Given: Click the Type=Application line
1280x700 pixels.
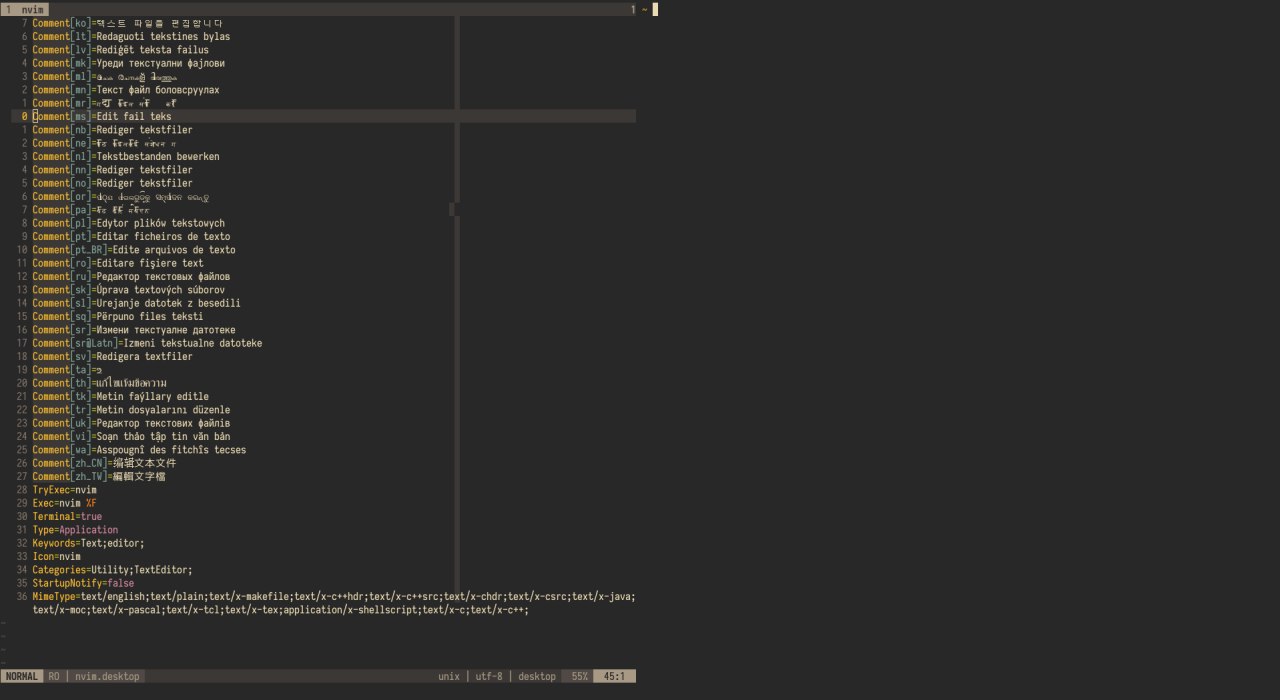Looking at the screenshot, I should 75,530.
